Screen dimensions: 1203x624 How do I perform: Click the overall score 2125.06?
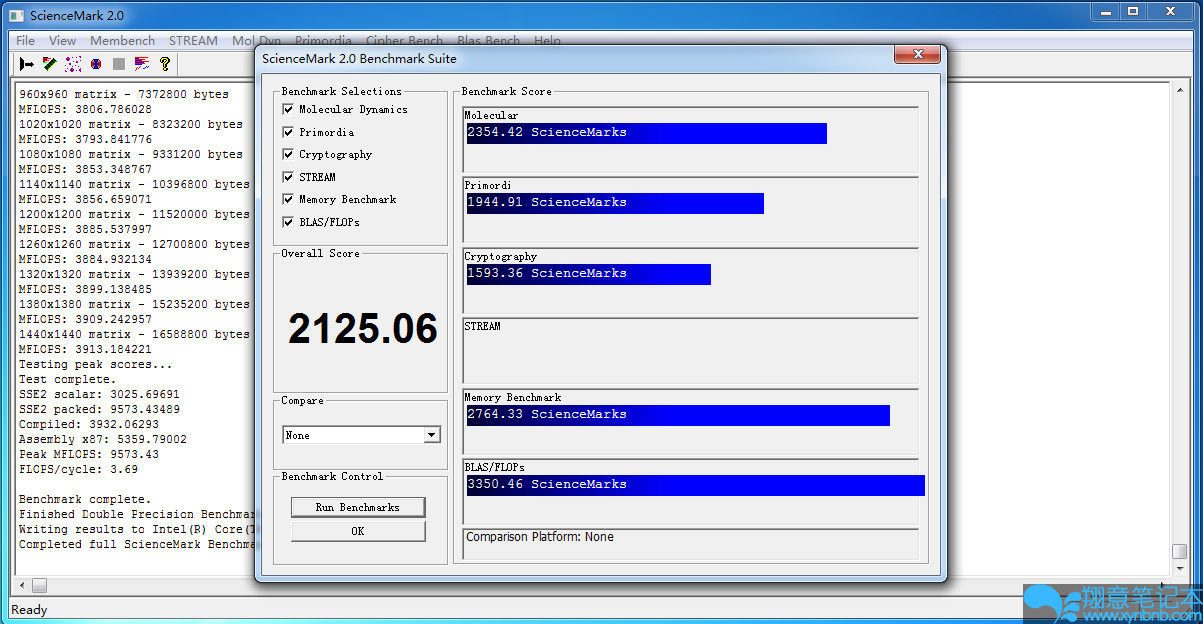point(363,328)
